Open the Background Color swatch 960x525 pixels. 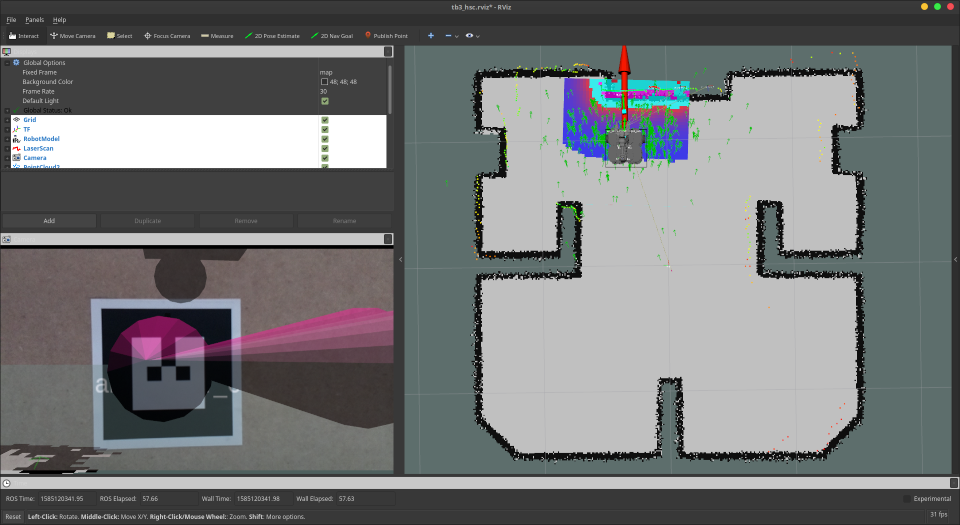[324, 82]
